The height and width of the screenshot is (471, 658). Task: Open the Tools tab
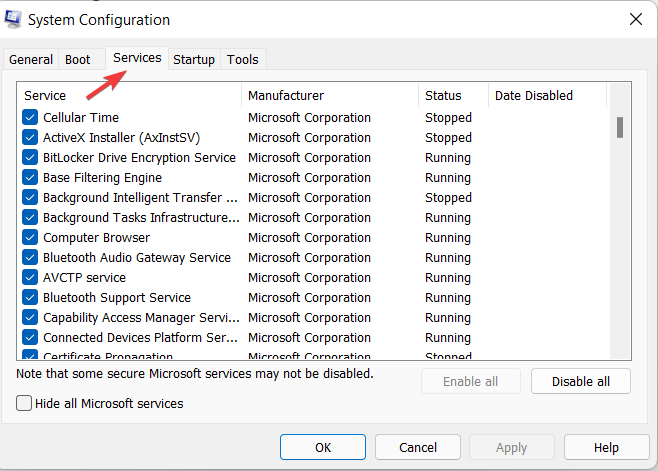[x=243, y=60]
